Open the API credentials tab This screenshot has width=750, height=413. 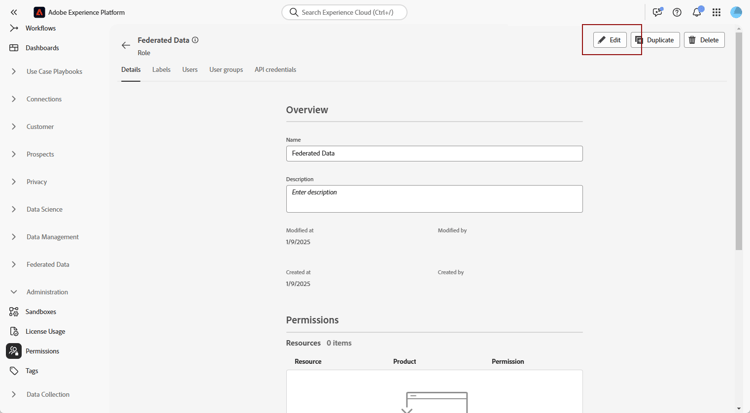point(275,70)
